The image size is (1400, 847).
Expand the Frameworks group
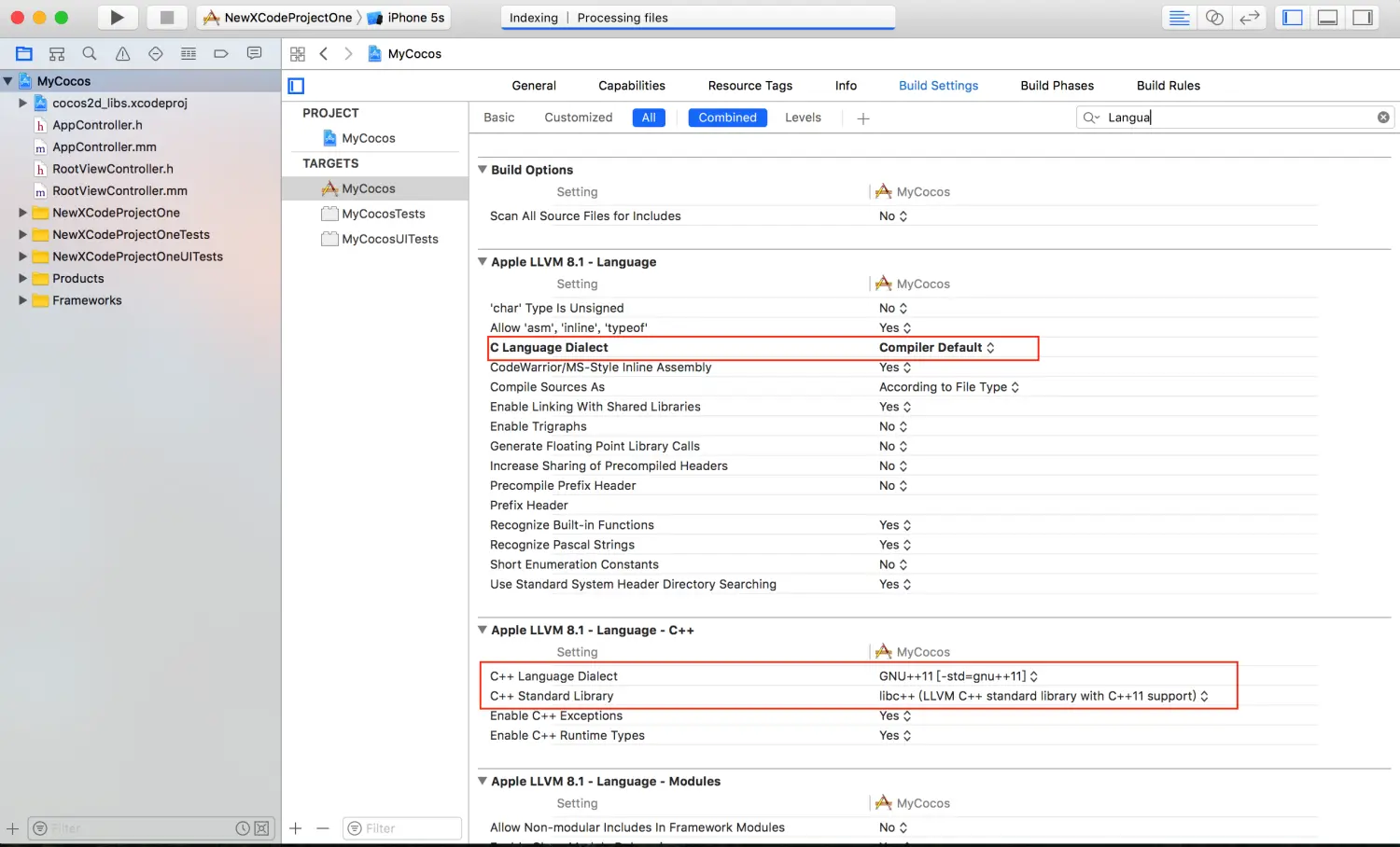click(23, 300)
